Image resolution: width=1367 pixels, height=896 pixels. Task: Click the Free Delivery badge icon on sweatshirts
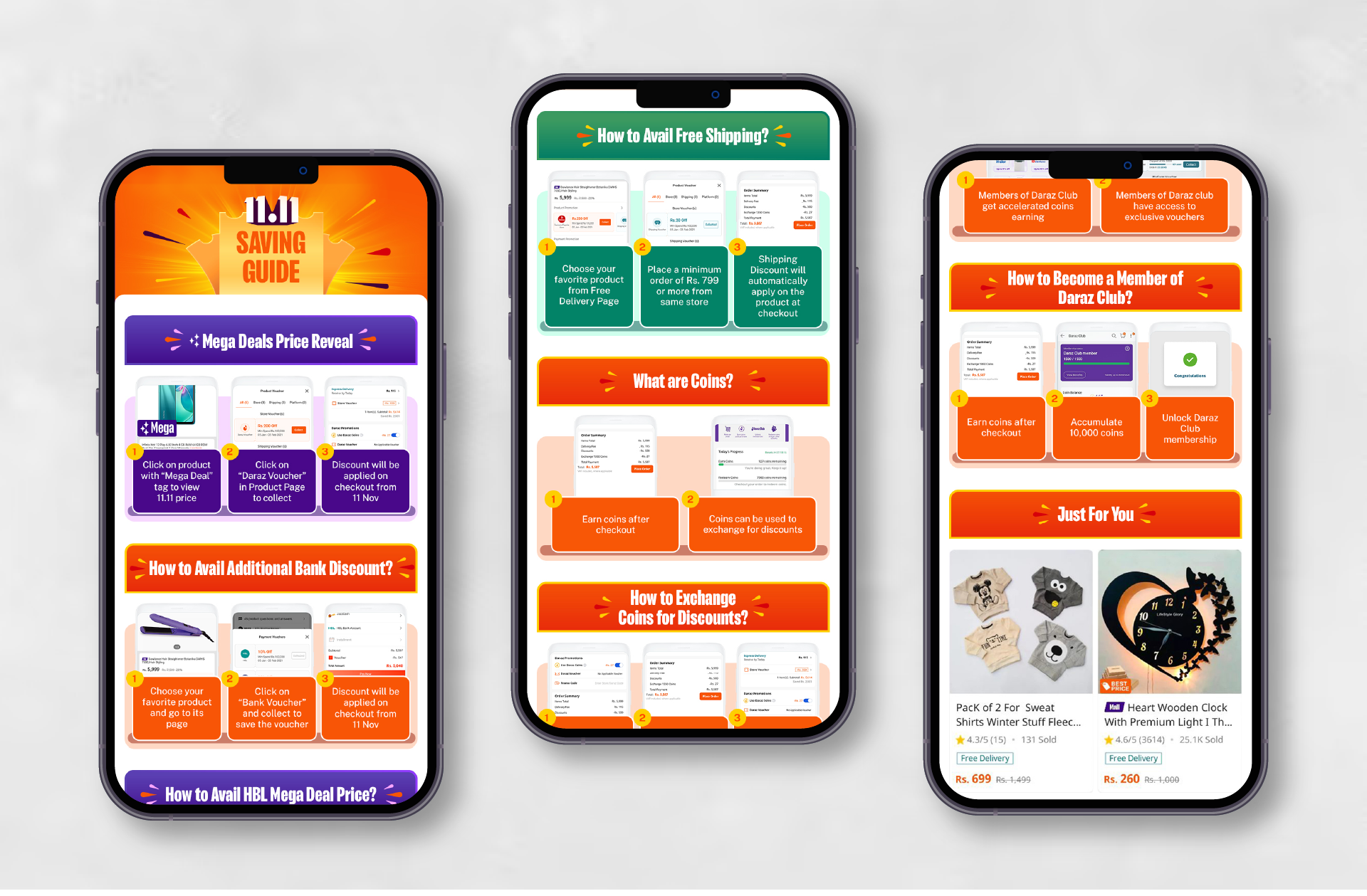tap(985, 758)
